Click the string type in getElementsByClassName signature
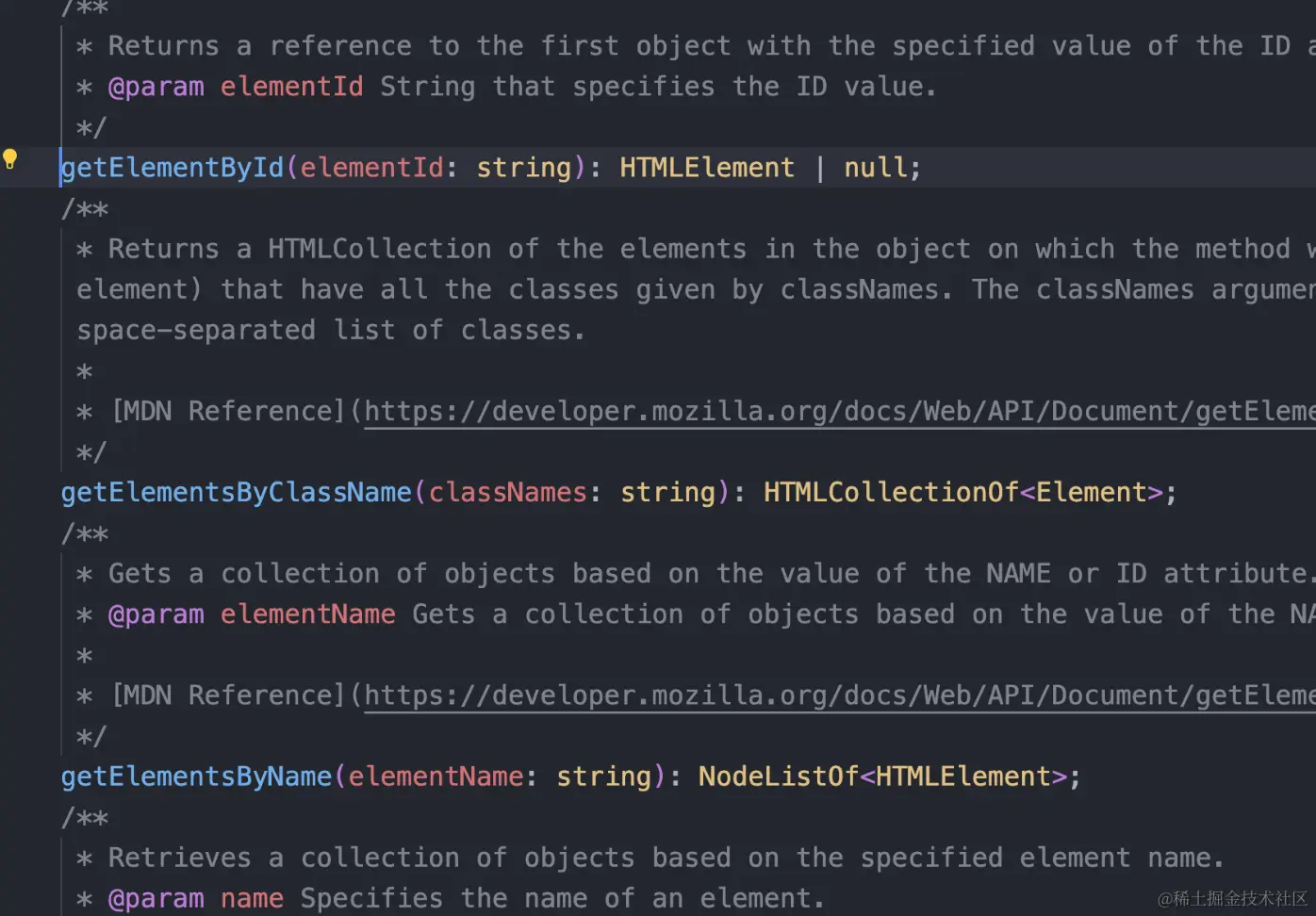This screenshot has width=1316, height=916. [x=668, y=492]
